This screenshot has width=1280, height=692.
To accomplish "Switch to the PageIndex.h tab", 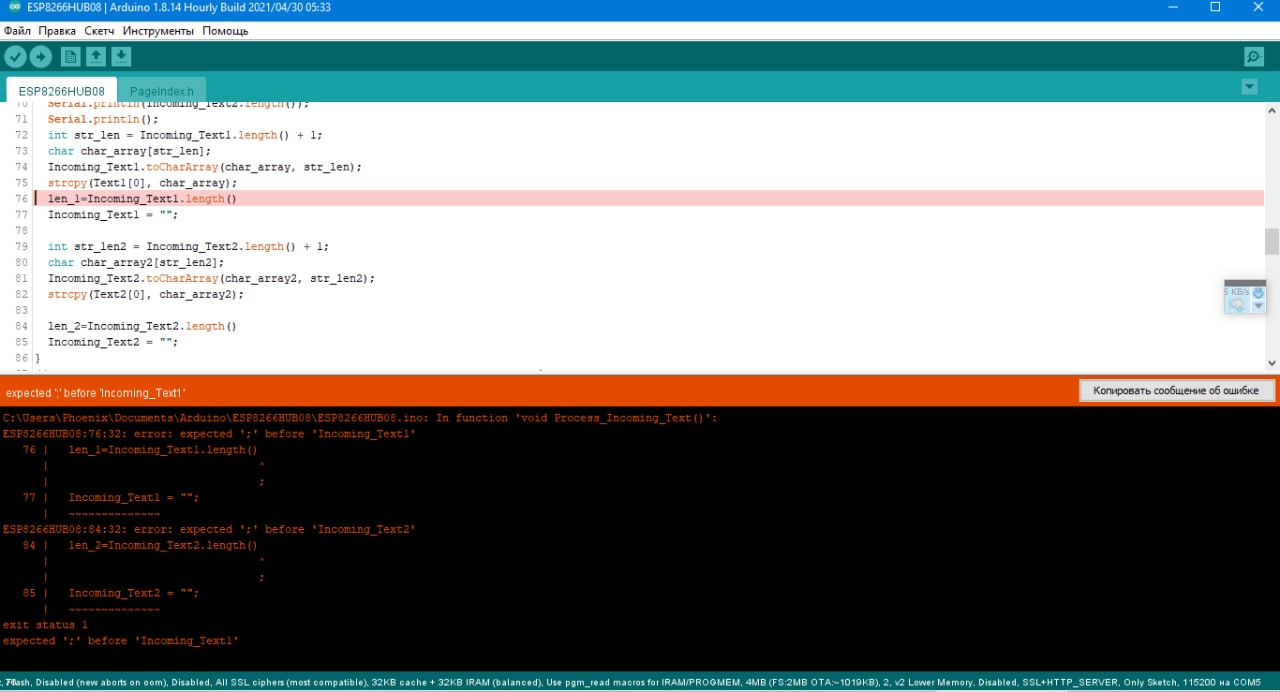I will (x=162, y=90).
